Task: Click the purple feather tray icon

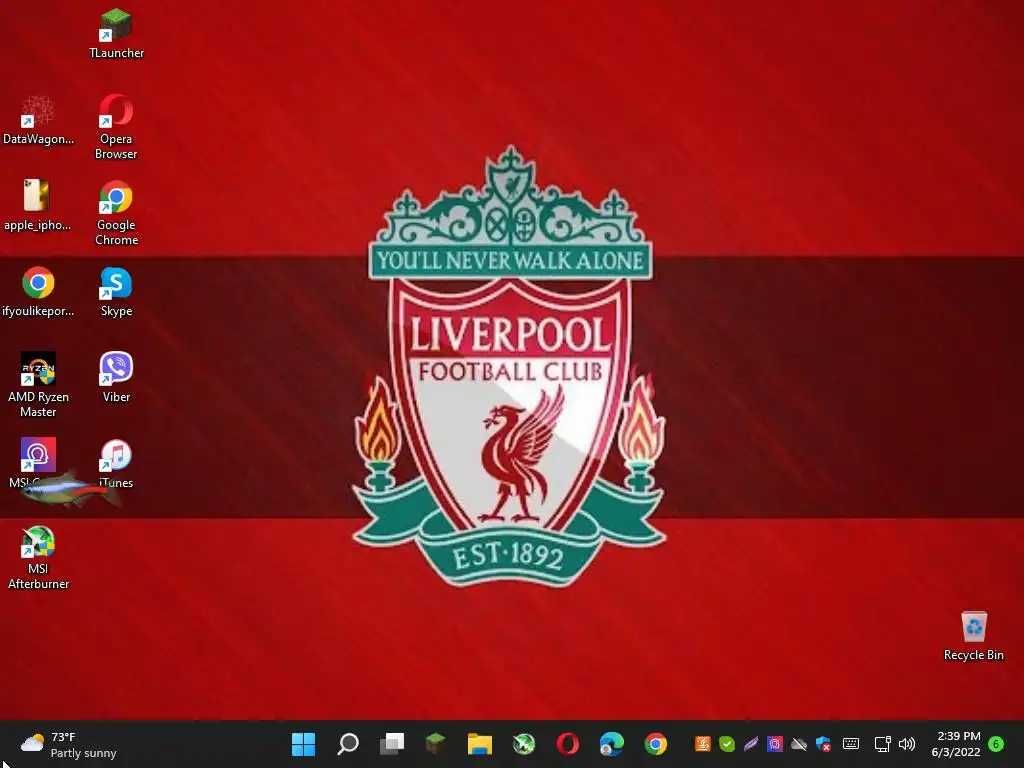Action: click(751, 744)
